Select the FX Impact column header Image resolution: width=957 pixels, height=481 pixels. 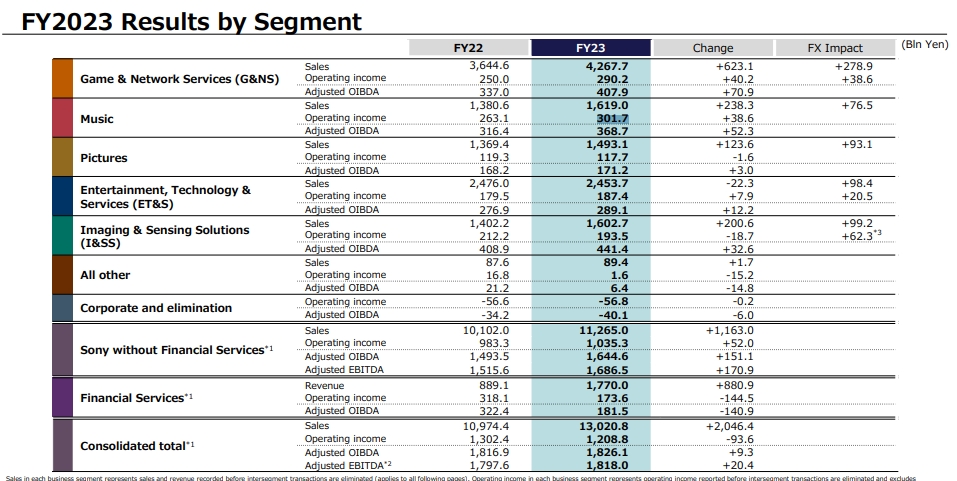pos(835,47)
